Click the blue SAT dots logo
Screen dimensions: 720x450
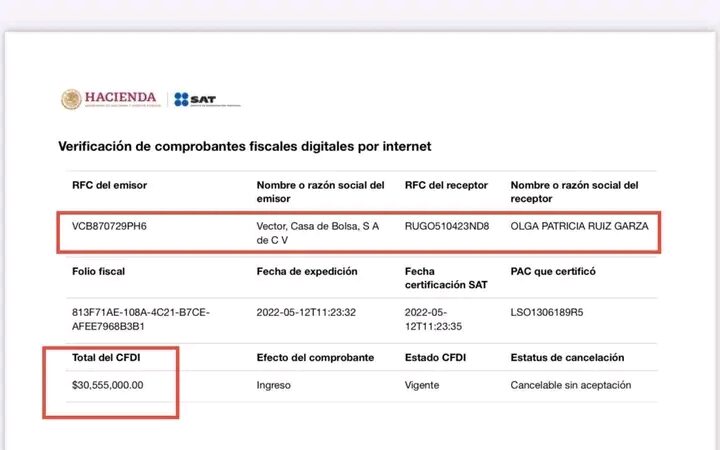(x=181, y=99)
